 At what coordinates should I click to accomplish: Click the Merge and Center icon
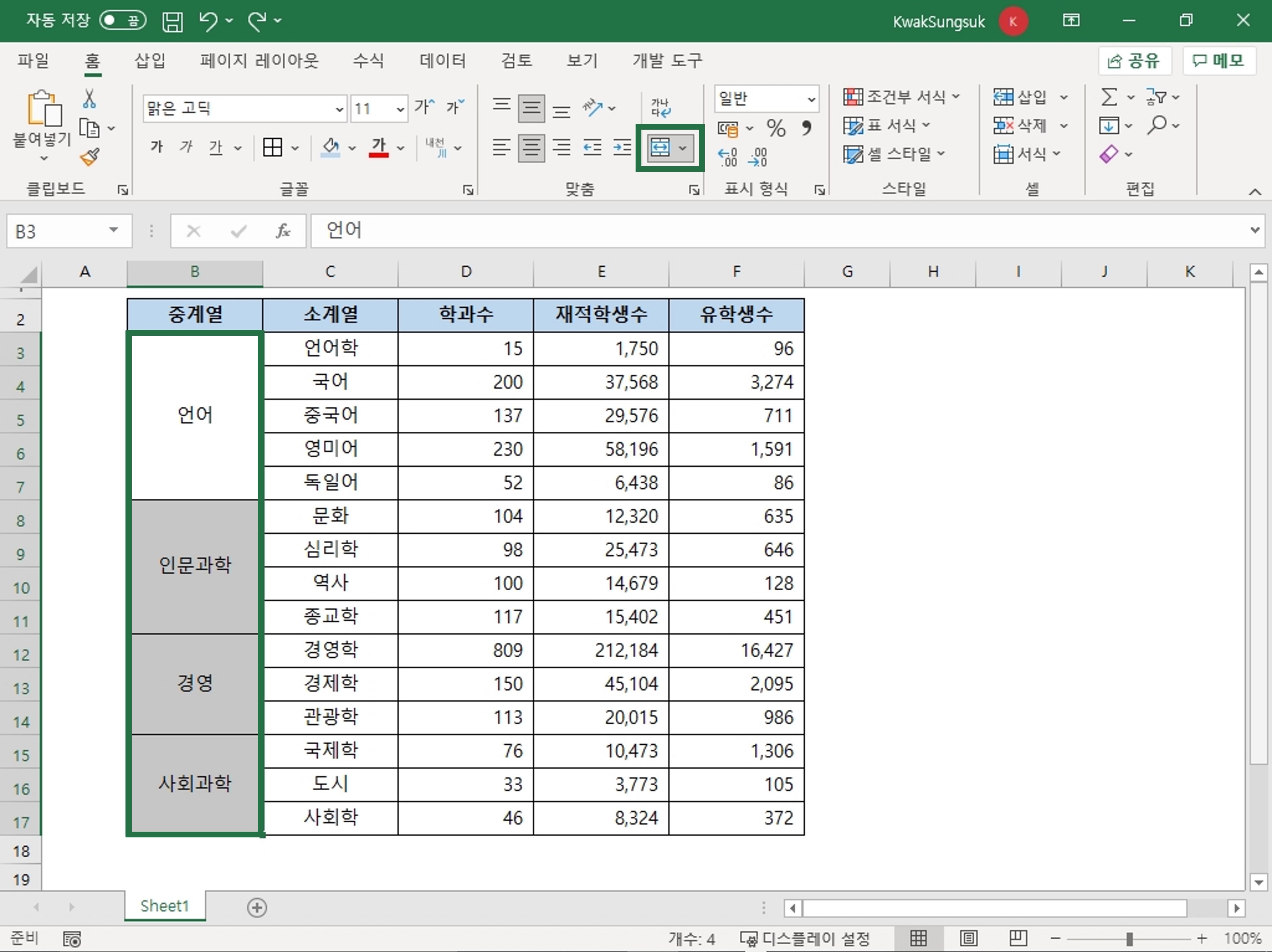[x=660, y=148]
